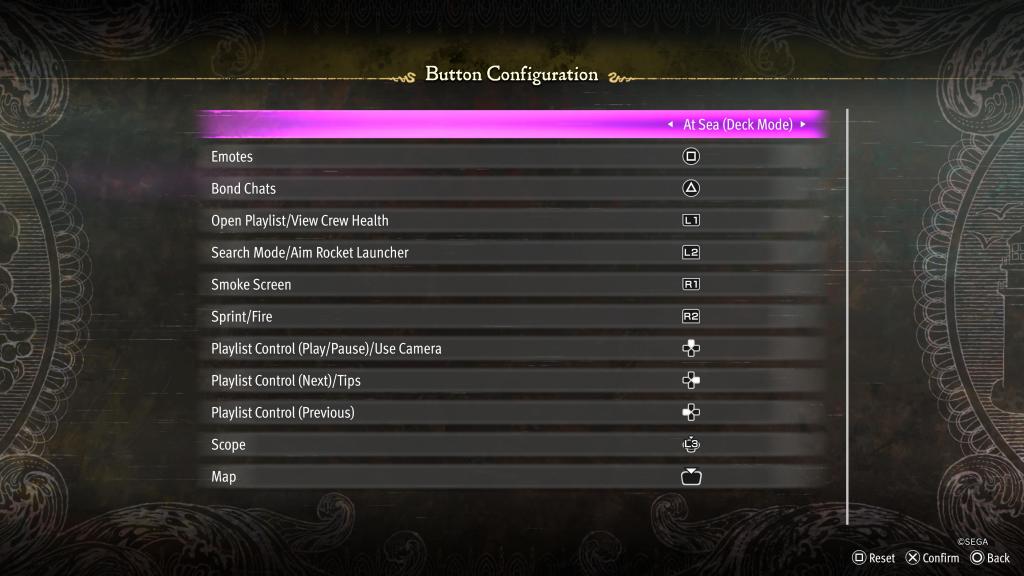Click the touchpad icon for Map
Screen dimensions: 1024x576
pyautogui.click(x=690, y=477)
